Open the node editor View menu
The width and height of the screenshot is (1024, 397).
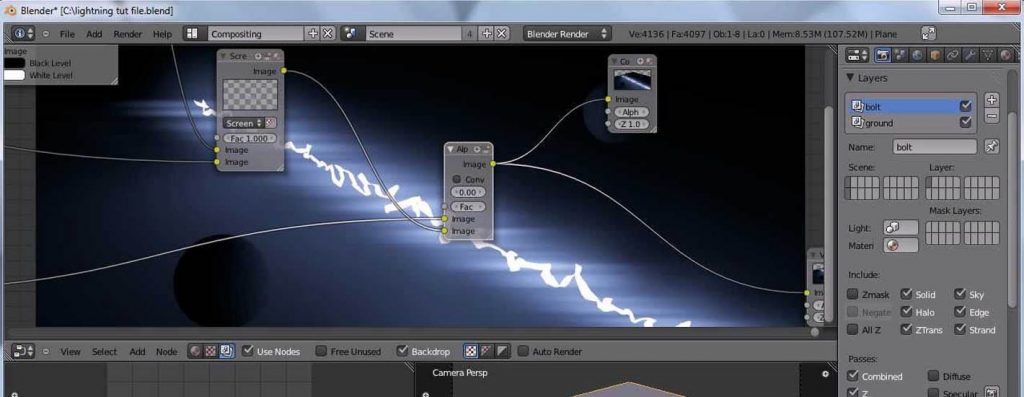(x=71, y=351)
